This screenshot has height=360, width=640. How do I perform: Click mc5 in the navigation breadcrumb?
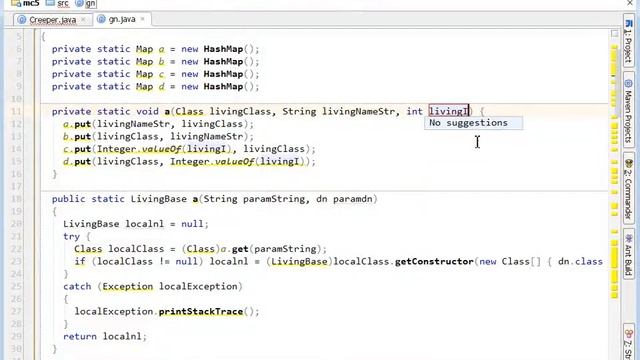pyautogui.click(x=31, y=3)
